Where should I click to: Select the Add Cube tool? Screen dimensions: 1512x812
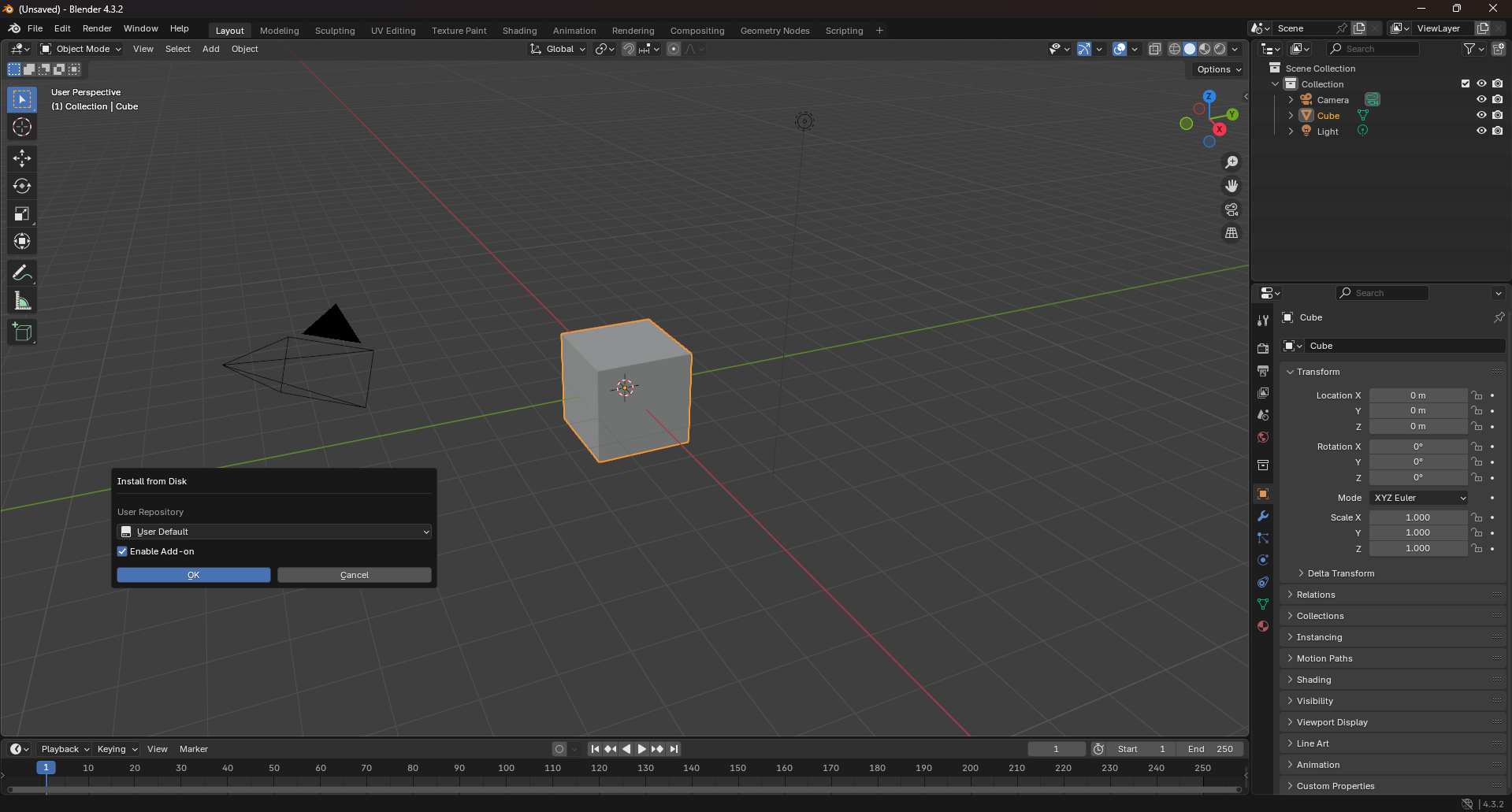click(22, 332)
